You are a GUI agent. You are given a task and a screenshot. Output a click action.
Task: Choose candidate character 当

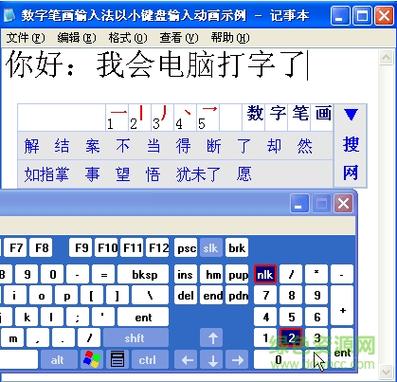click(x=153, y=146)
